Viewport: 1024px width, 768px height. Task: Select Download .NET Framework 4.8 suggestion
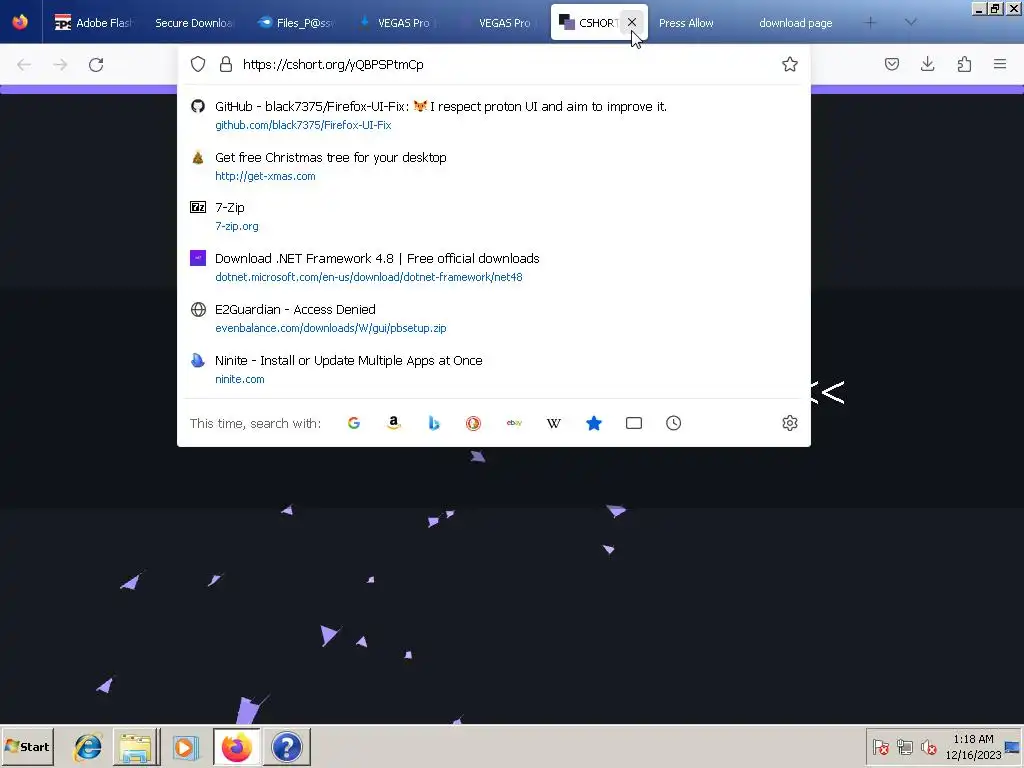point(494,267)
